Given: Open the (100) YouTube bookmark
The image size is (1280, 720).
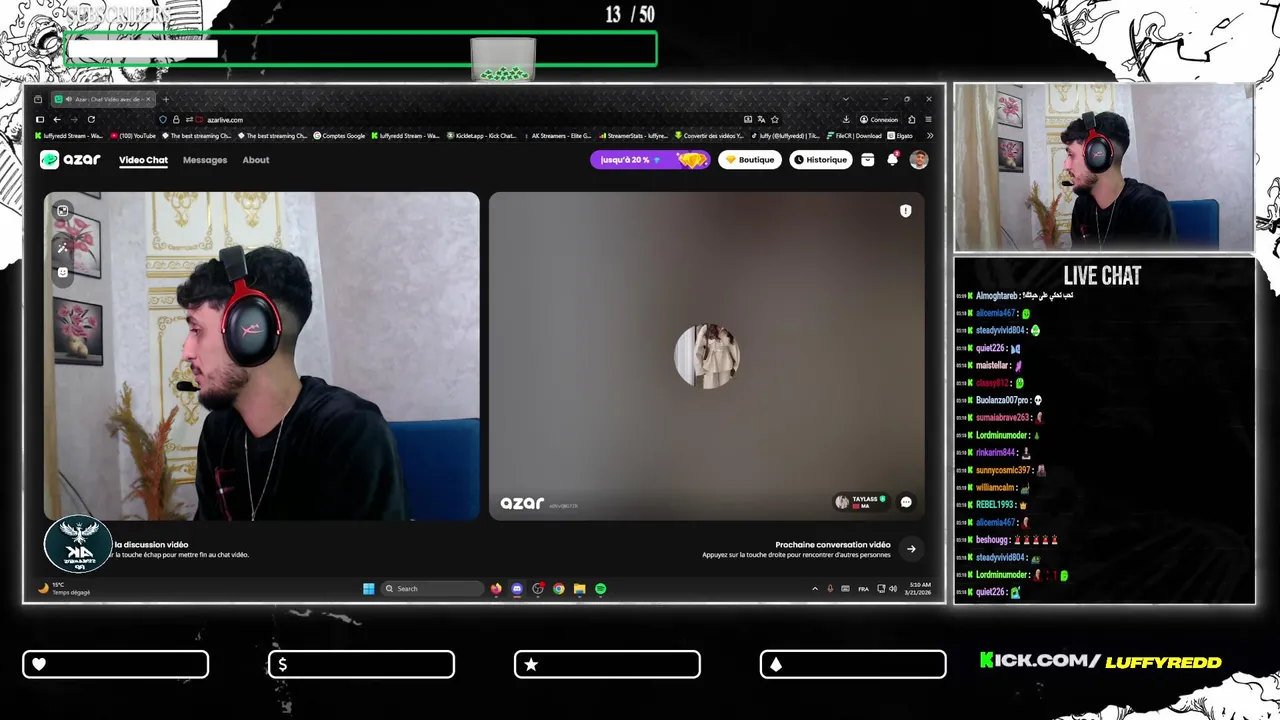Looking at the screenshot, I should [x=133, y=136].
